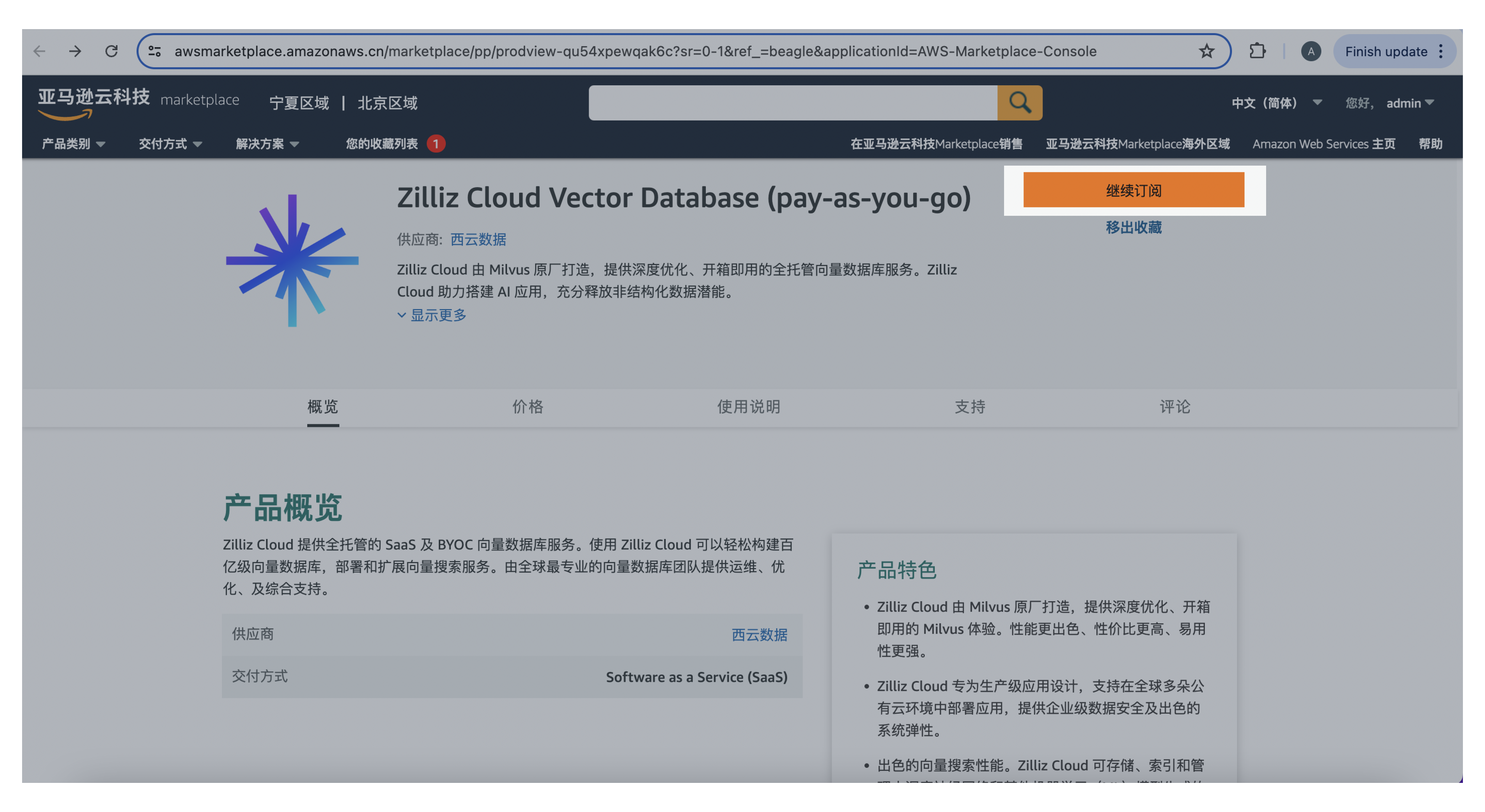Viewport: 1485px width, 812px height.
Task: Click the 移出收藏 link
Action: [1133, 227]
